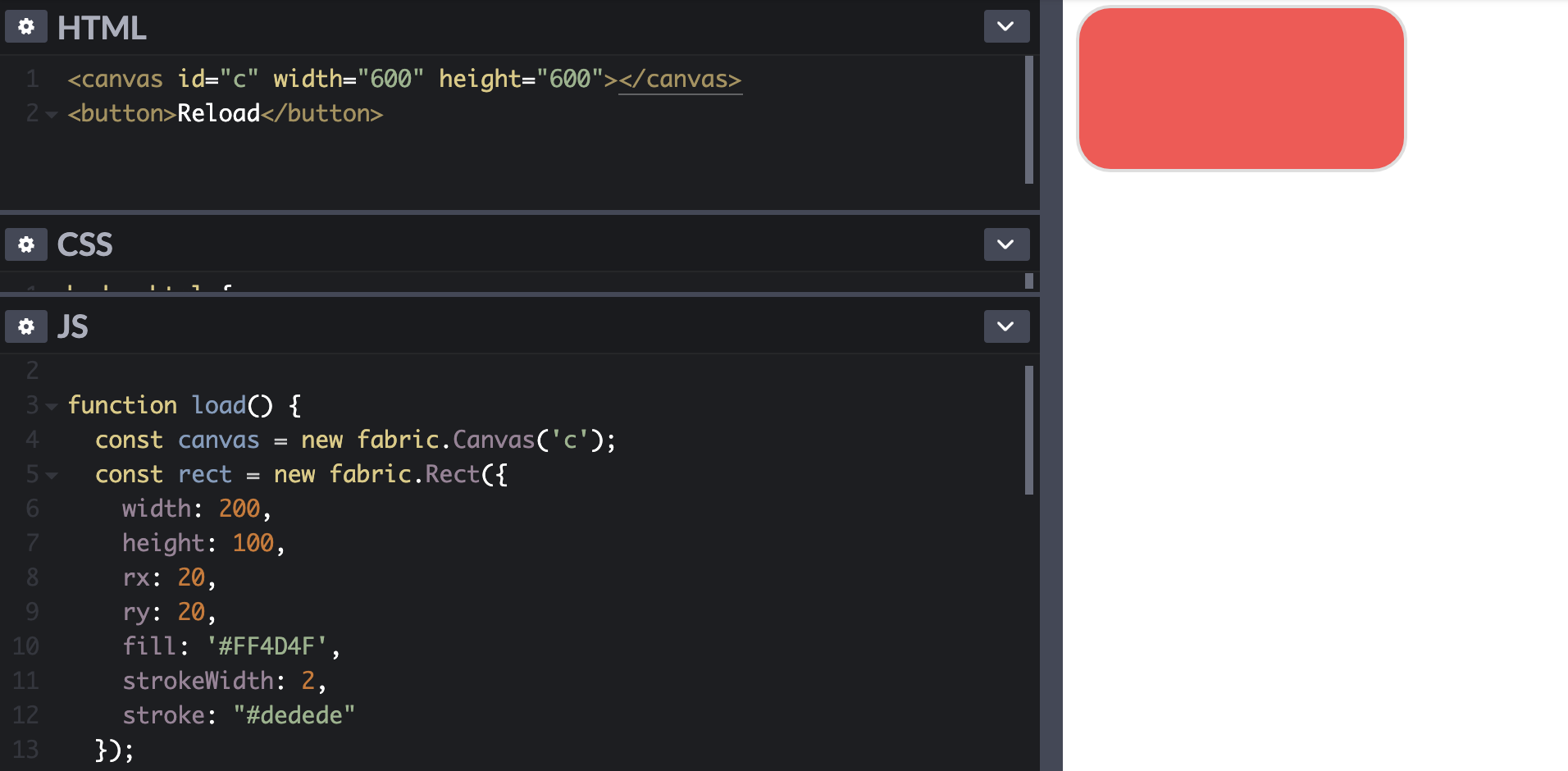Expand the CSS panel options chevron
The height and width of the screenshot is (771, 1568).
[x=1006, y=244]
